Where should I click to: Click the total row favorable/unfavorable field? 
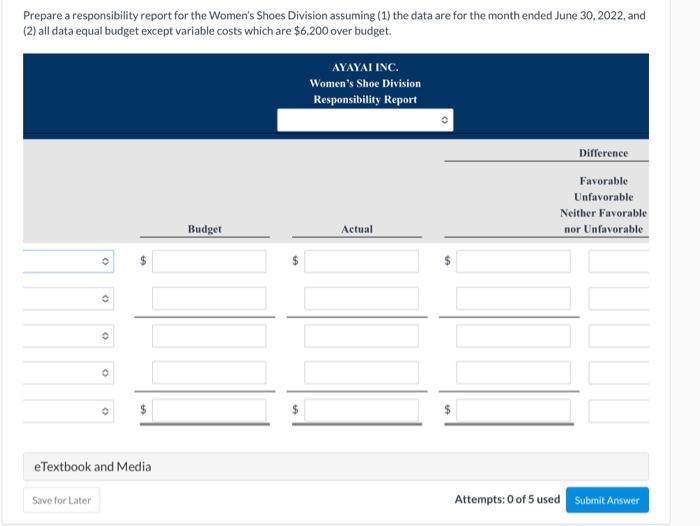point(619,410)
